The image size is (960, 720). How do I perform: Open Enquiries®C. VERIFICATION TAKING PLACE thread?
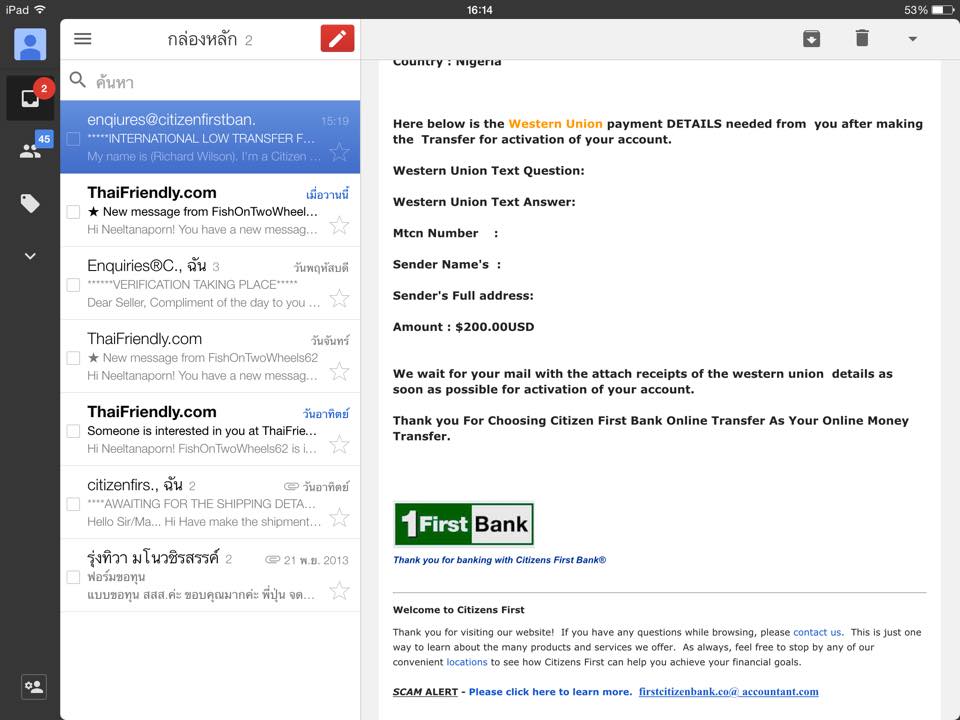point(210,283)
